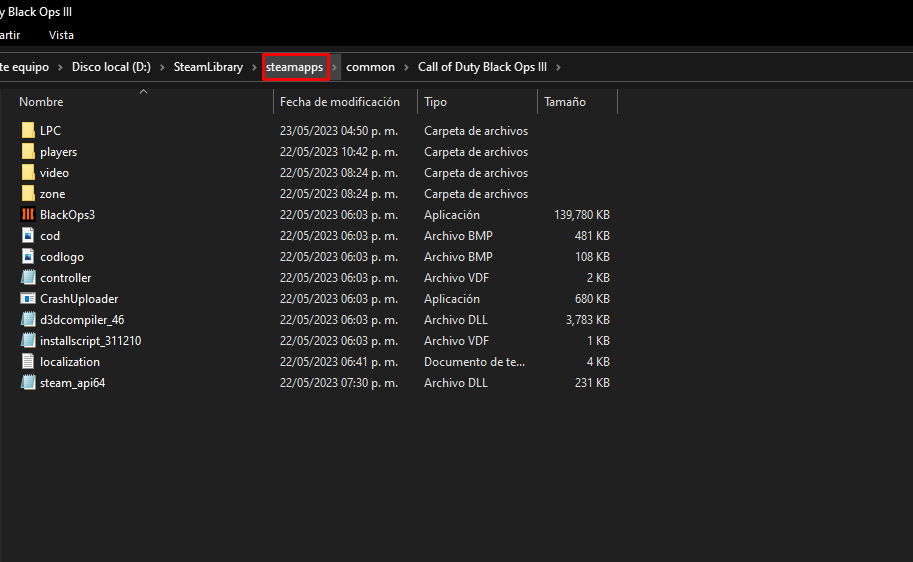Select the CrashUploader application icon

tap(28, 298)
